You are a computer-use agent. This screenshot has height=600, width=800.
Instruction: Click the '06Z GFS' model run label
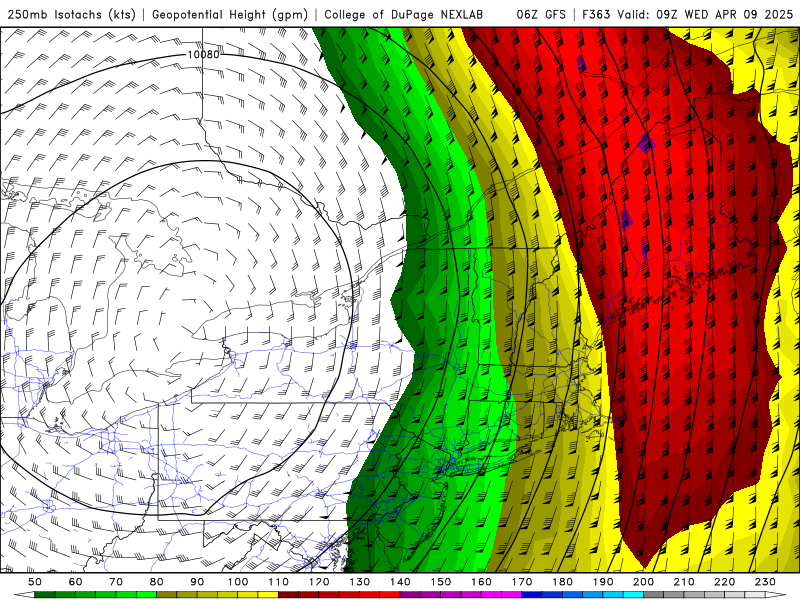click(x=541, y=14)
